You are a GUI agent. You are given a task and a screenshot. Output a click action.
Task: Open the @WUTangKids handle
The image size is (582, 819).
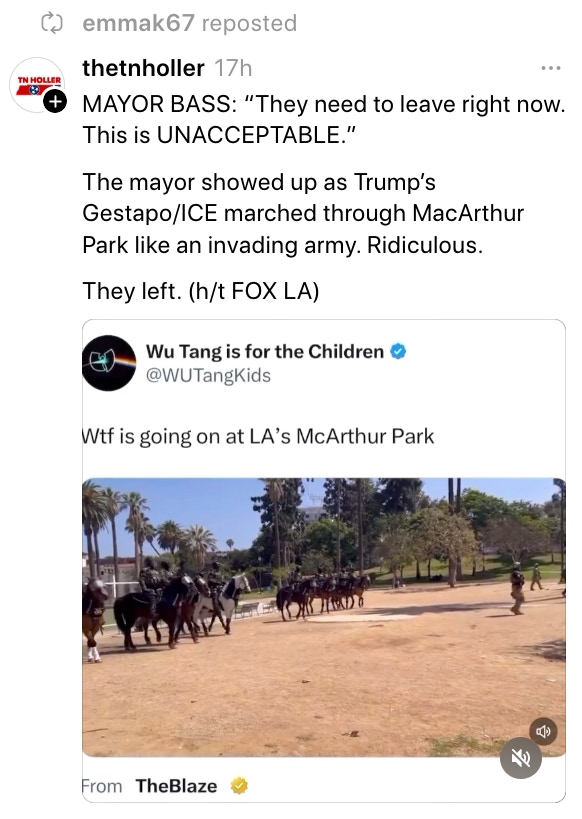(x=208, y=376)
